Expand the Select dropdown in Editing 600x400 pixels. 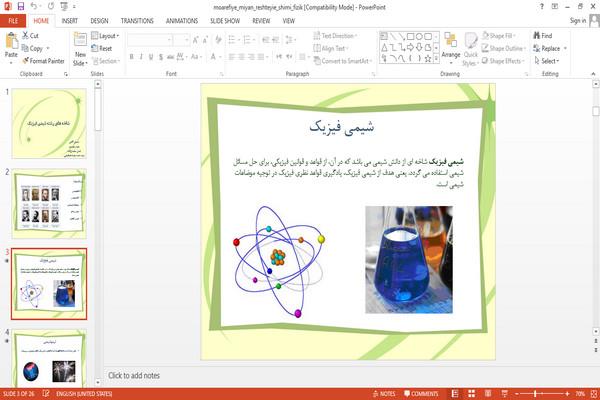(x=547, y=61)
